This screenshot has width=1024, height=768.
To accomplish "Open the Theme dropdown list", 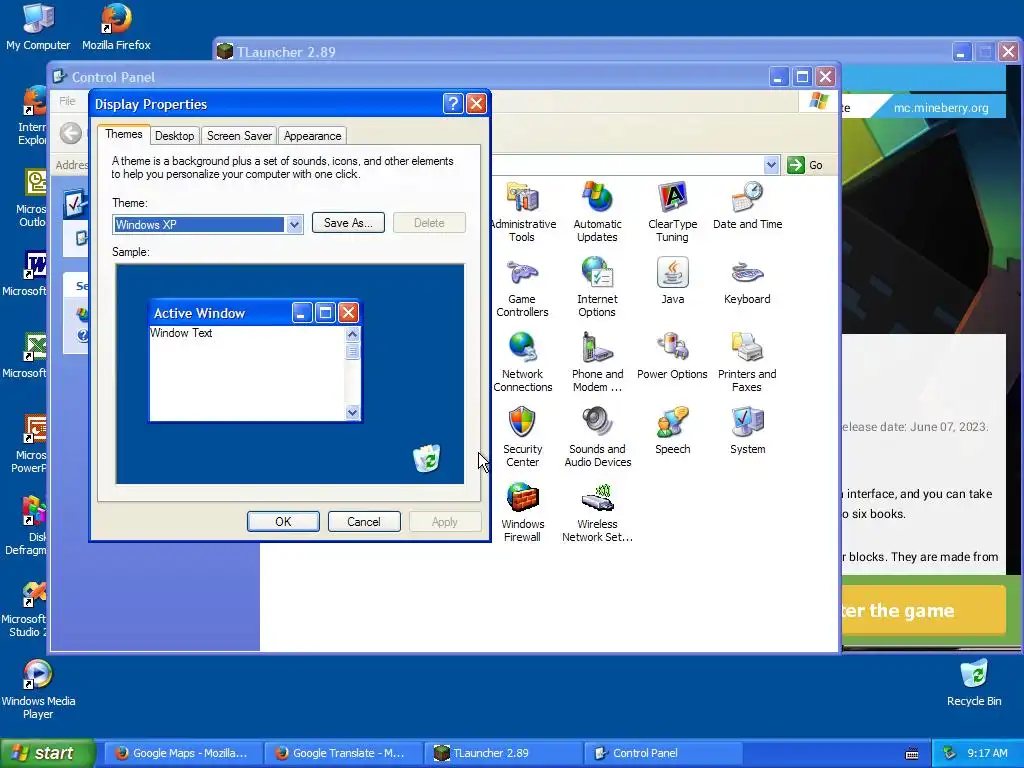I will (x=294, y=225).
